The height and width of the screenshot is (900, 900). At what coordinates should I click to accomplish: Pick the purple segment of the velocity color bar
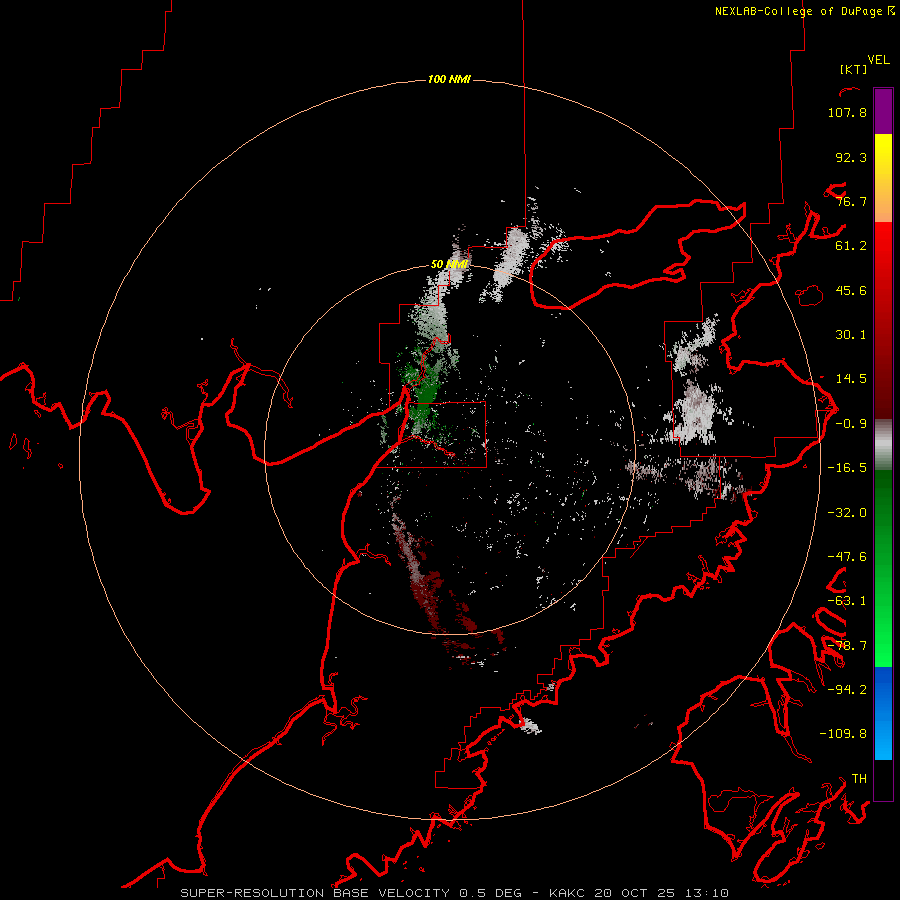[x=883, y=112]
